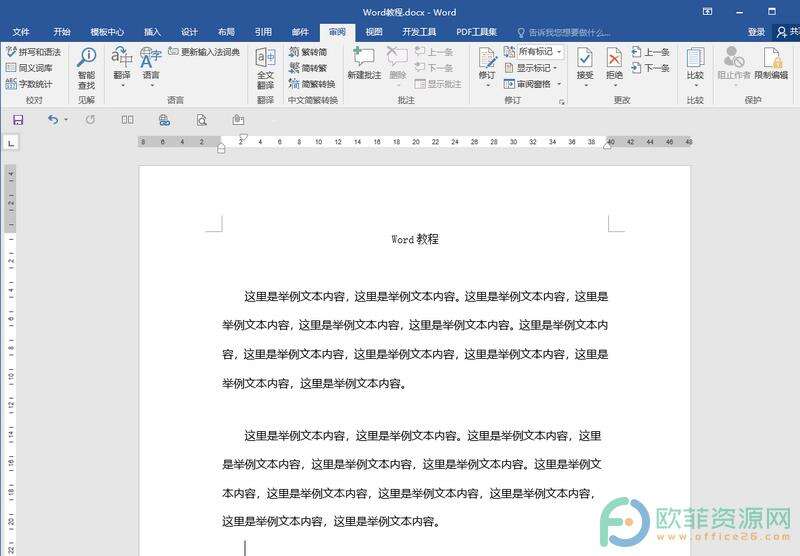Click the tab selector button left of ruler
This screenshot has width=800, height=556.
pyautogui.click(x=11, y=143)
